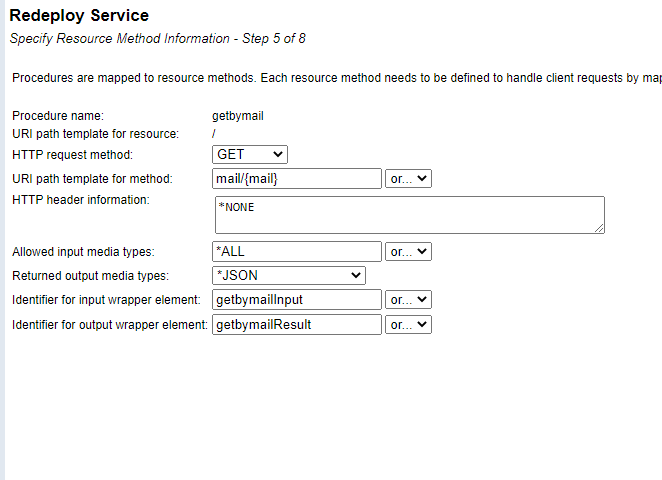Open the Returned output media types *JSON dropdown

tap(289, 276)
